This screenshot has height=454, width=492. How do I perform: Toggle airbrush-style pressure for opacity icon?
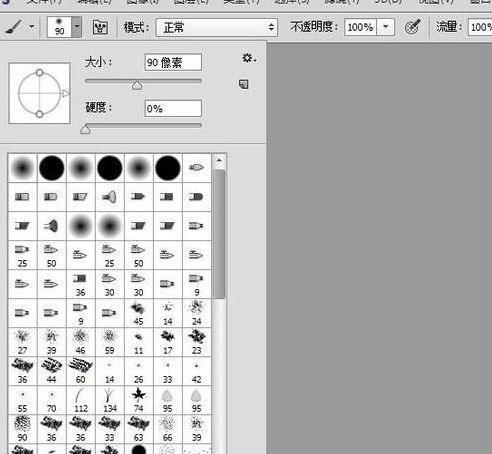click(x=412, y=27)
